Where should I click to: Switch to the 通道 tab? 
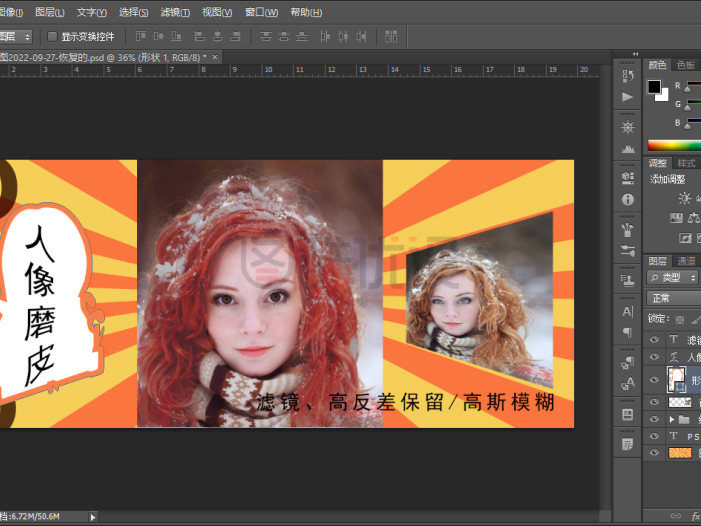pyautogui.click(x=686, y=261)
